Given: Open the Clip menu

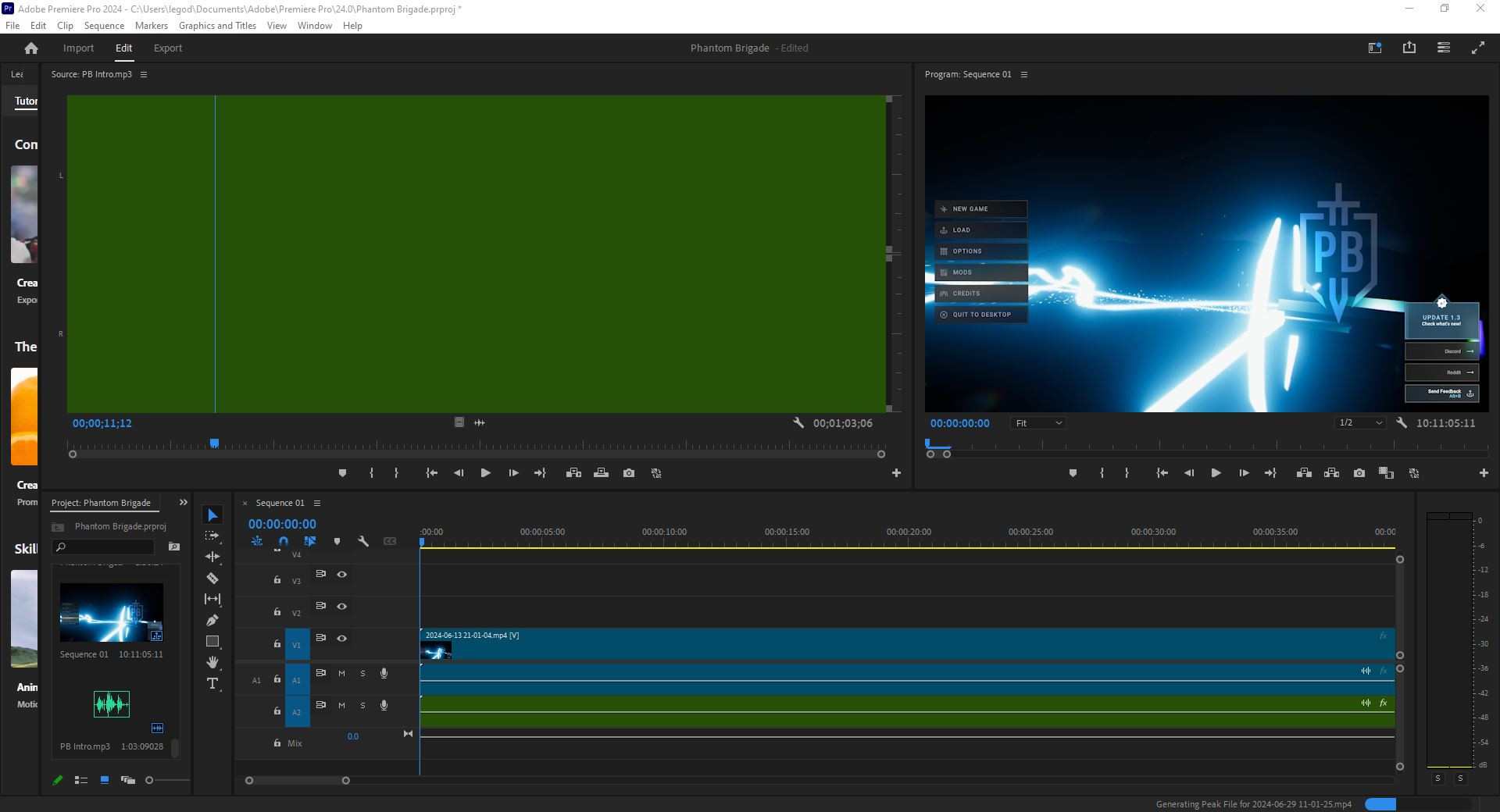Looking at the screenshot, I should (x=65, y=26).
